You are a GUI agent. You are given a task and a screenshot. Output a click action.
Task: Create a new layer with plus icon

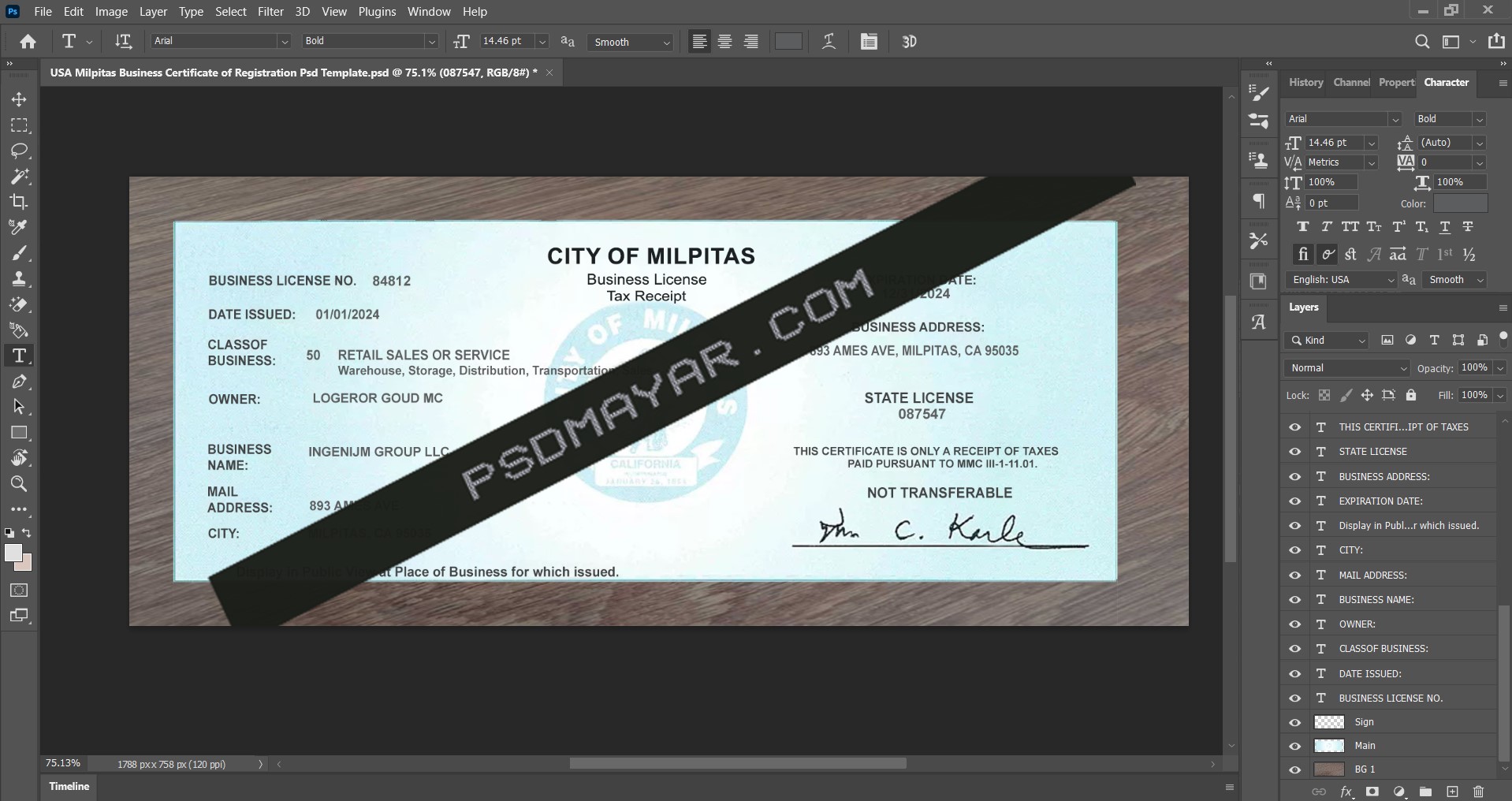click(1452, 792)
